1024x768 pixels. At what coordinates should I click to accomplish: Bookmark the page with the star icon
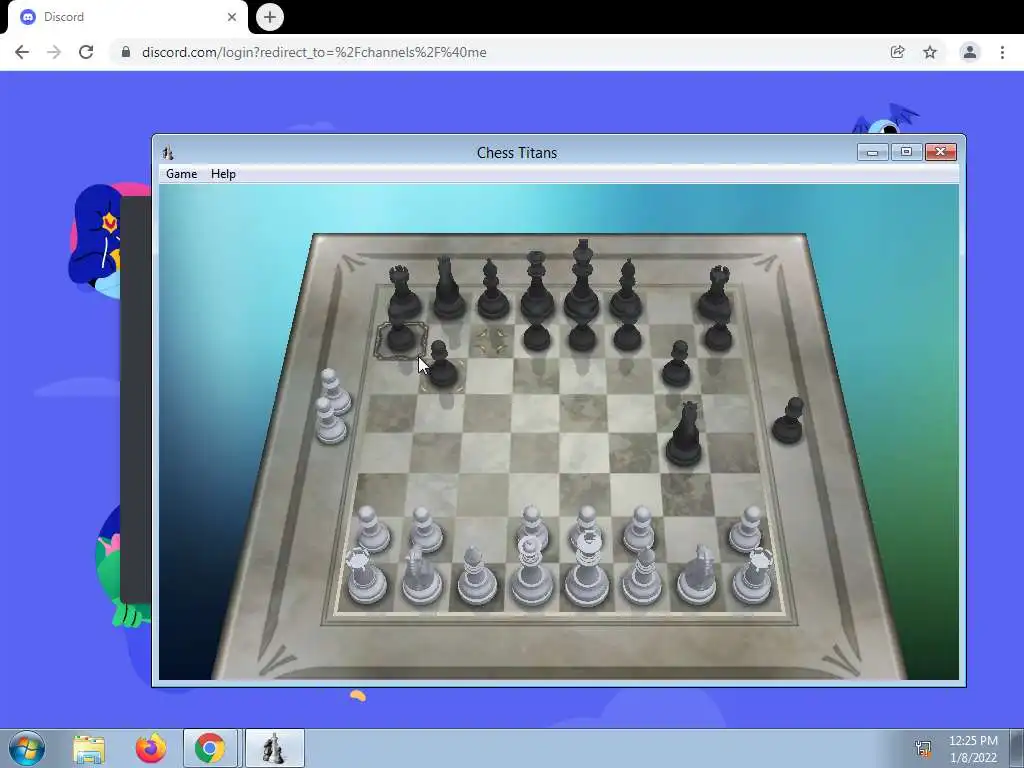coord(930,52)
